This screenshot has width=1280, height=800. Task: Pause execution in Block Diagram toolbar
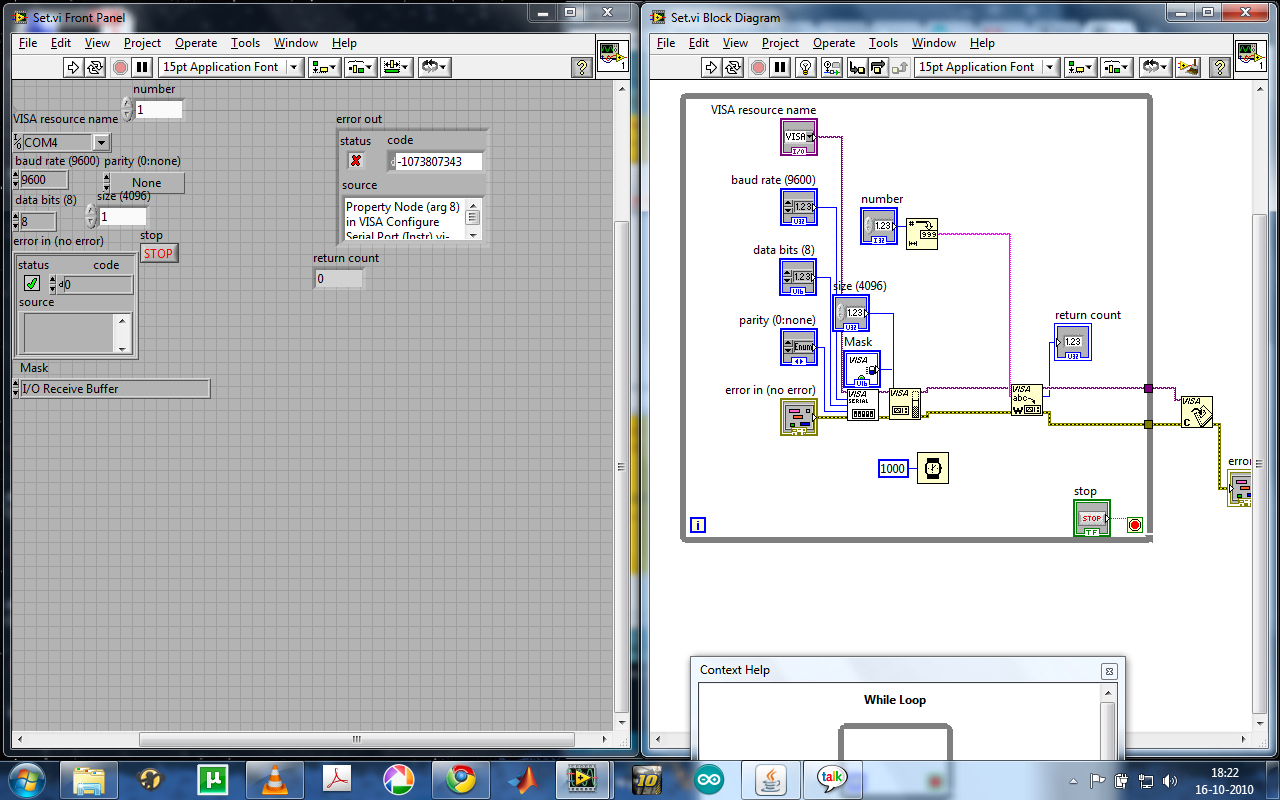pos(781,67)
